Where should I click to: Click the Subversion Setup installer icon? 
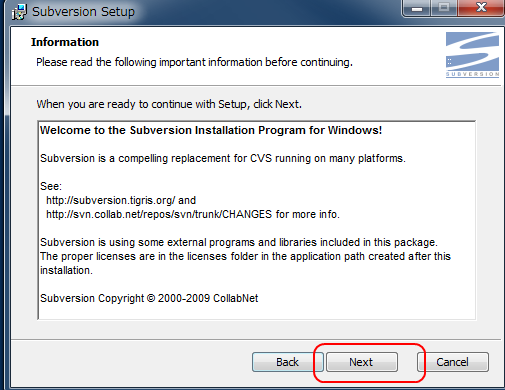pyautogui.click(x=18, y=12)
